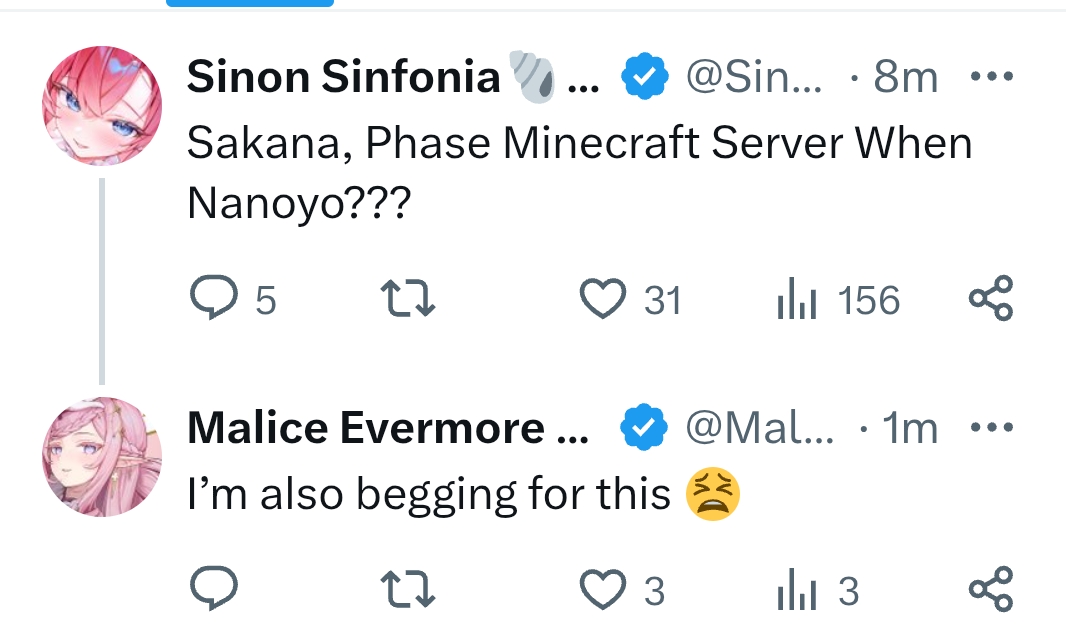Share Malice Evermore's reply
Image resolution: width=1066 pixels, height=628 pixels.
click(x=991, y=591)
